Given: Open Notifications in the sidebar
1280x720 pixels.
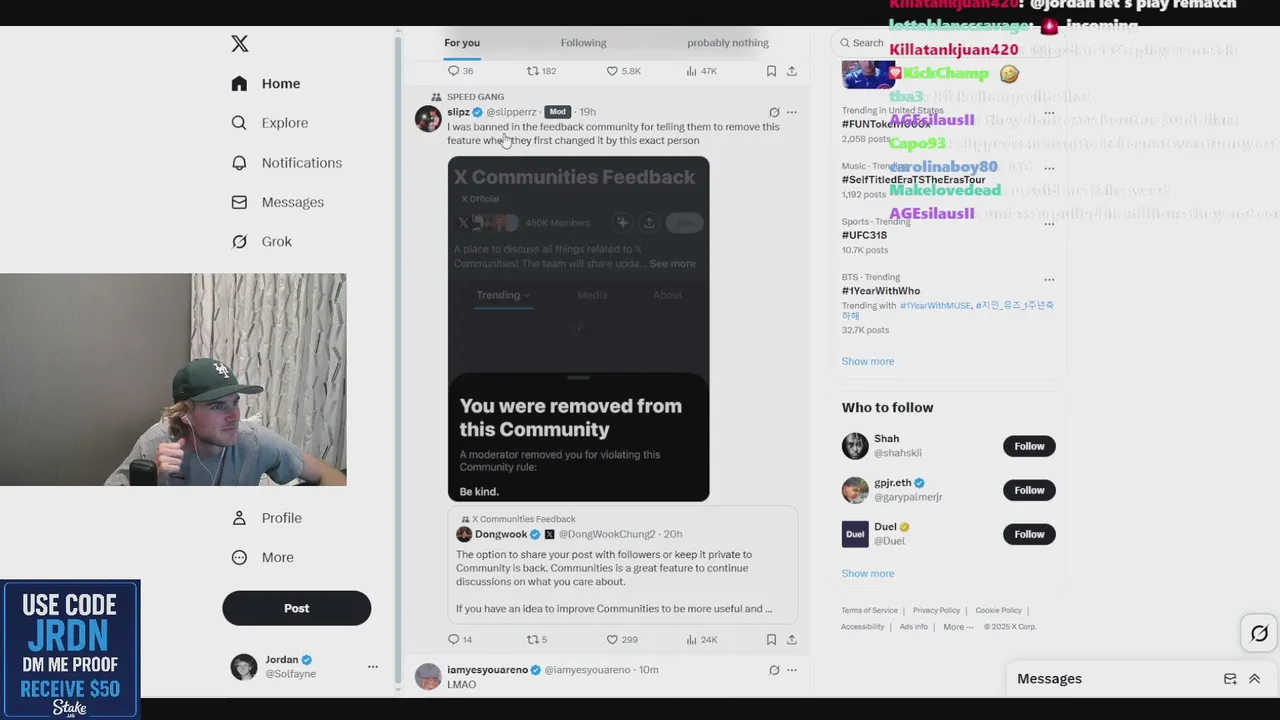Looking at the screenshot, I should [x=287, y=163].
